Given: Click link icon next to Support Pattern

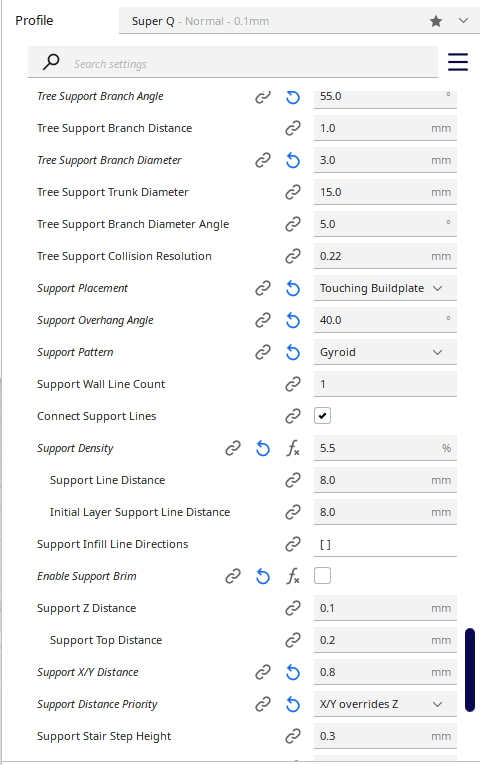Looking at the screenshot, I should (263, 352).
